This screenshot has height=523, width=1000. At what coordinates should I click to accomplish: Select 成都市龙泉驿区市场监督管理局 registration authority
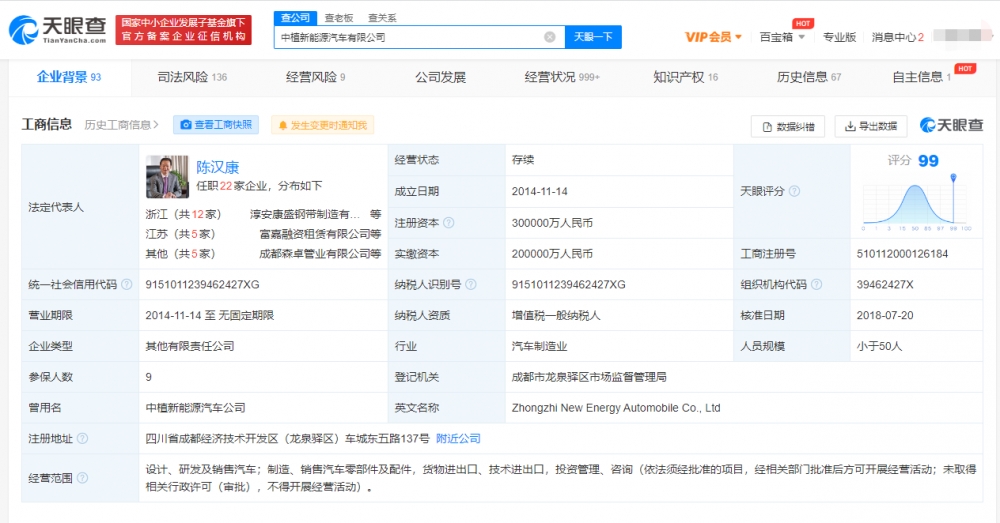589,377
